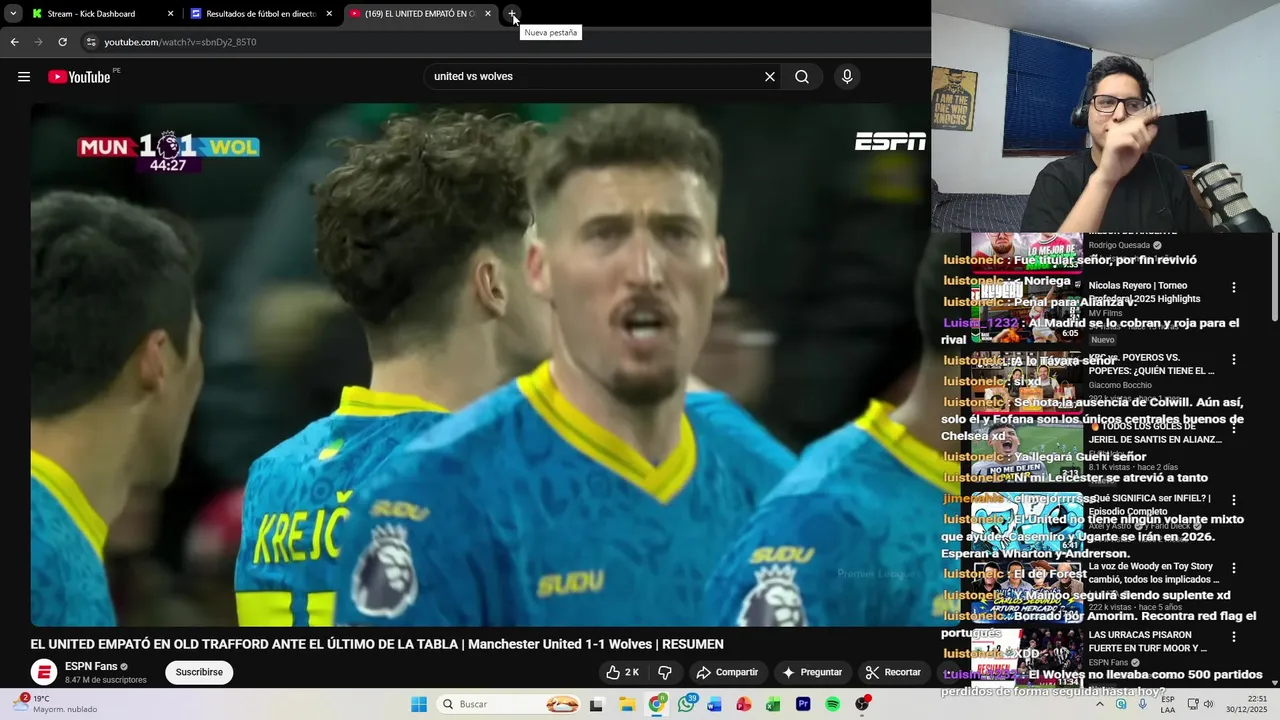
Task: Open Word from the taskbar
Action: point(714,704)
